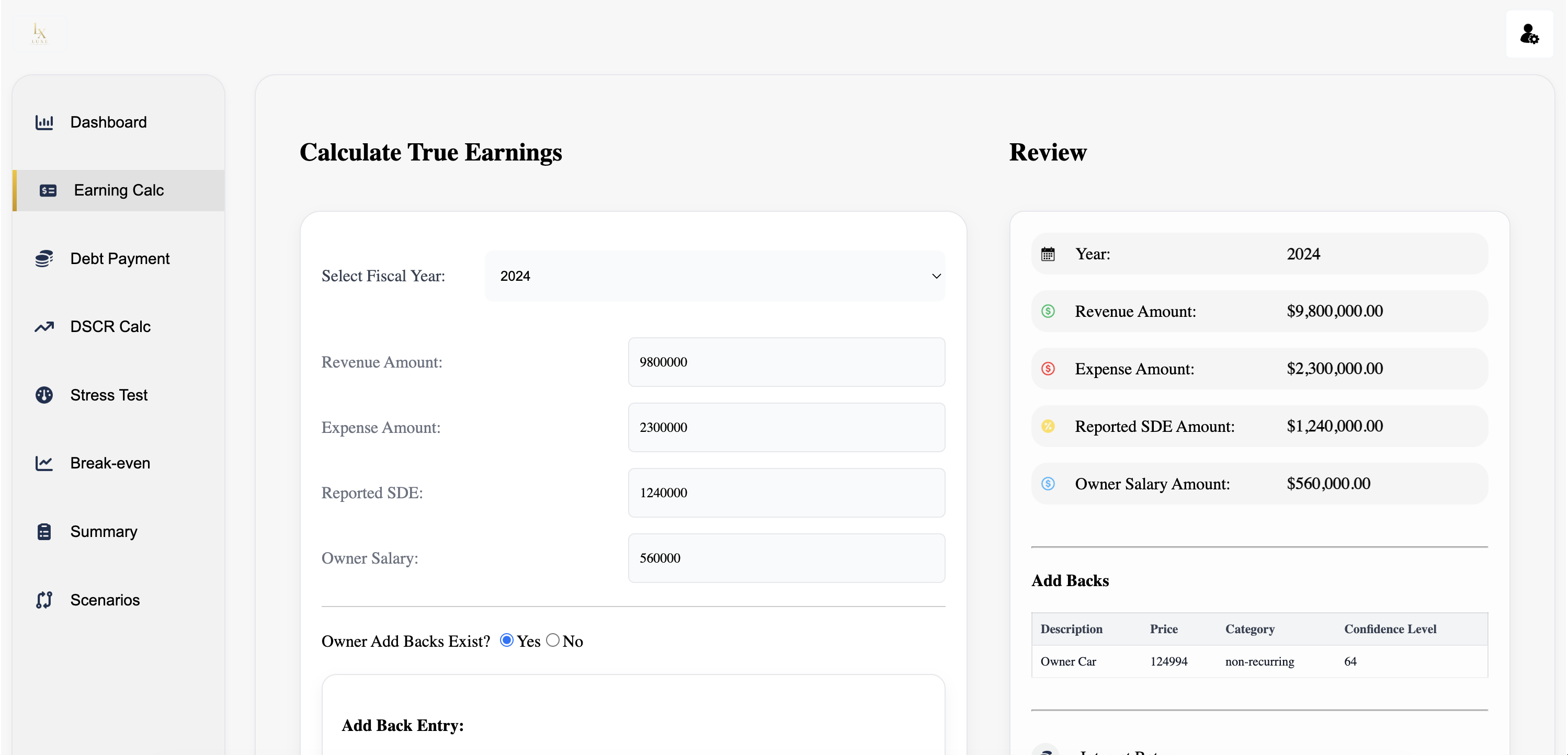Click the $9,800,000.00 revenue value
Image resolution: width=1568 pixels, height=755 pixels.
pyautogui.click(x=1334, y=311)
